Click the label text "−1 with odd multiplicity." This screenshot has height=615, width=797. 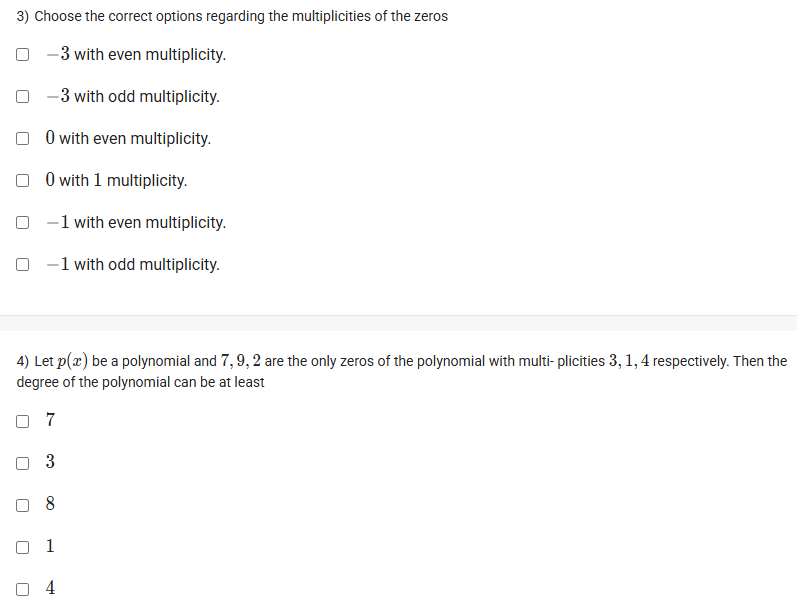[133, 264]
